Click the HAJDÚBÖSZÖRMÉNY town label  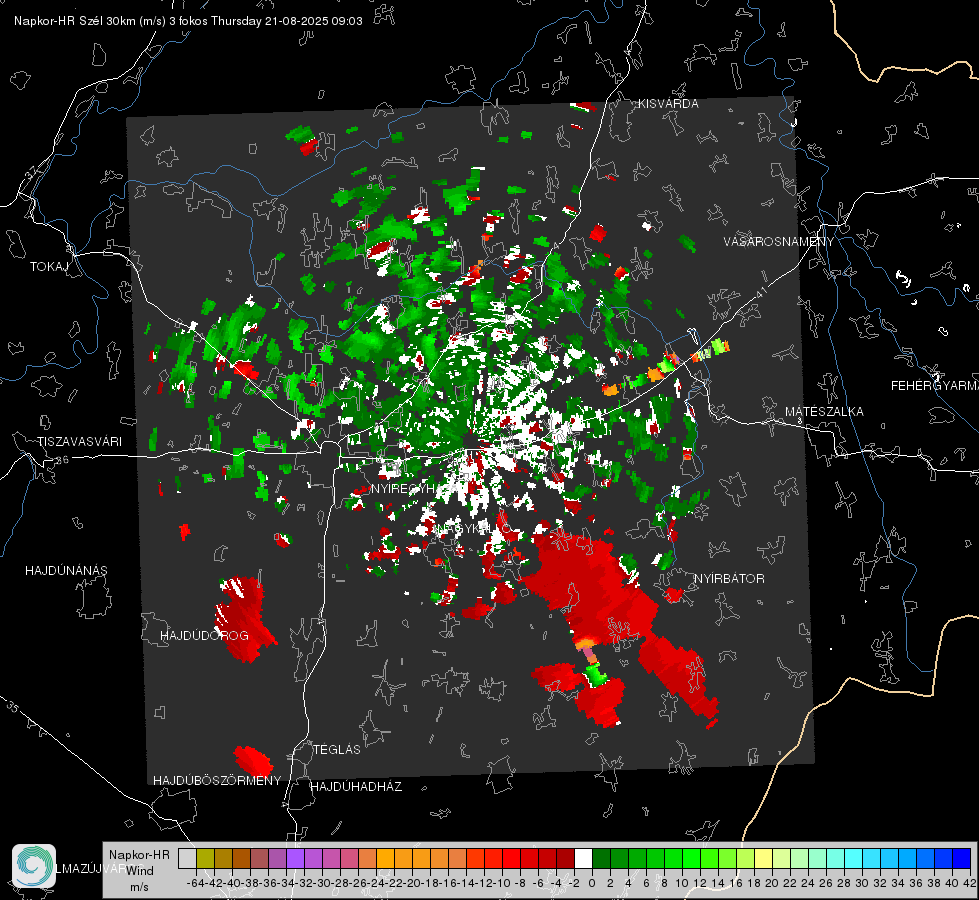(x=217, y=780)
